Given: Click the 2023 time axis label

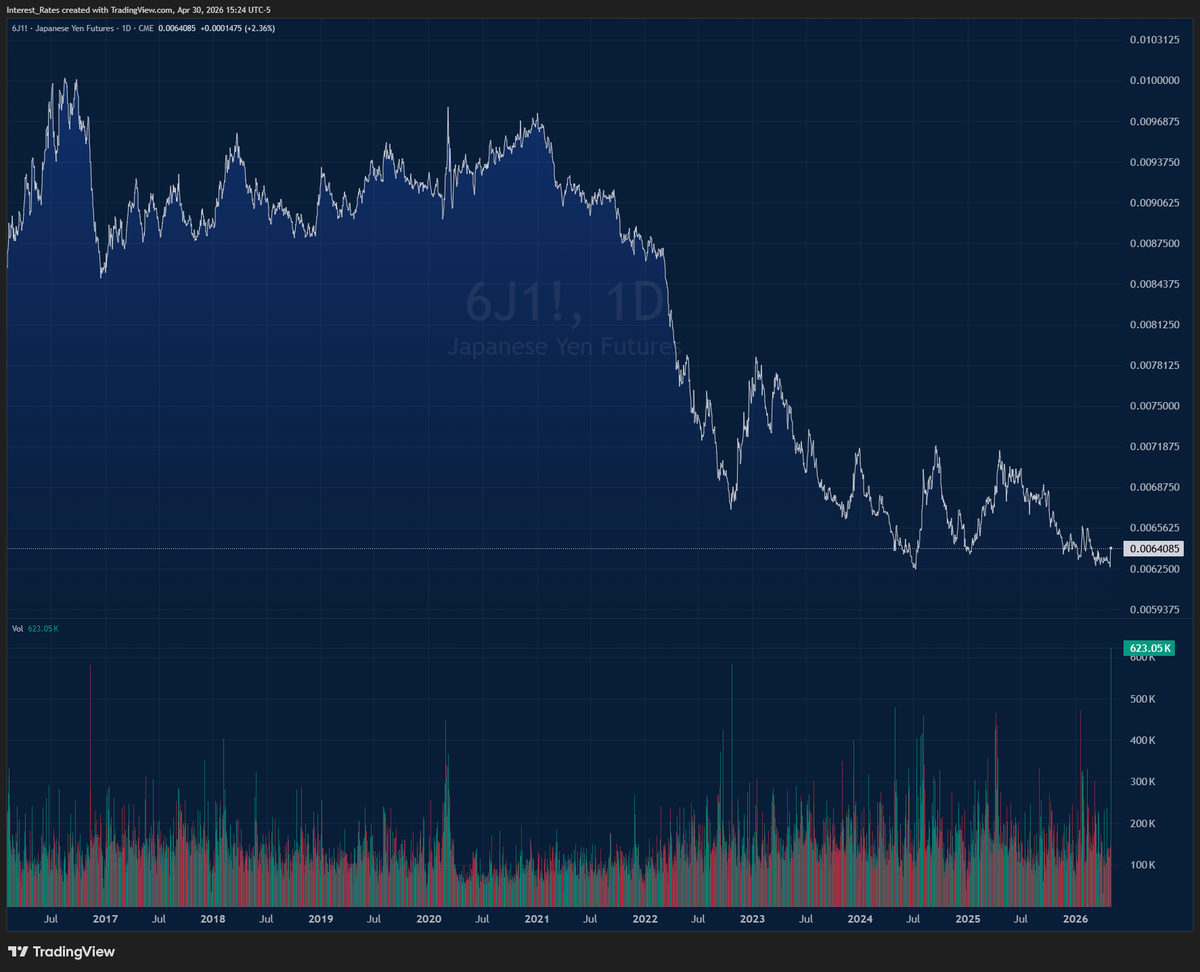Looking at the screenshot, I should coord(752,919).
